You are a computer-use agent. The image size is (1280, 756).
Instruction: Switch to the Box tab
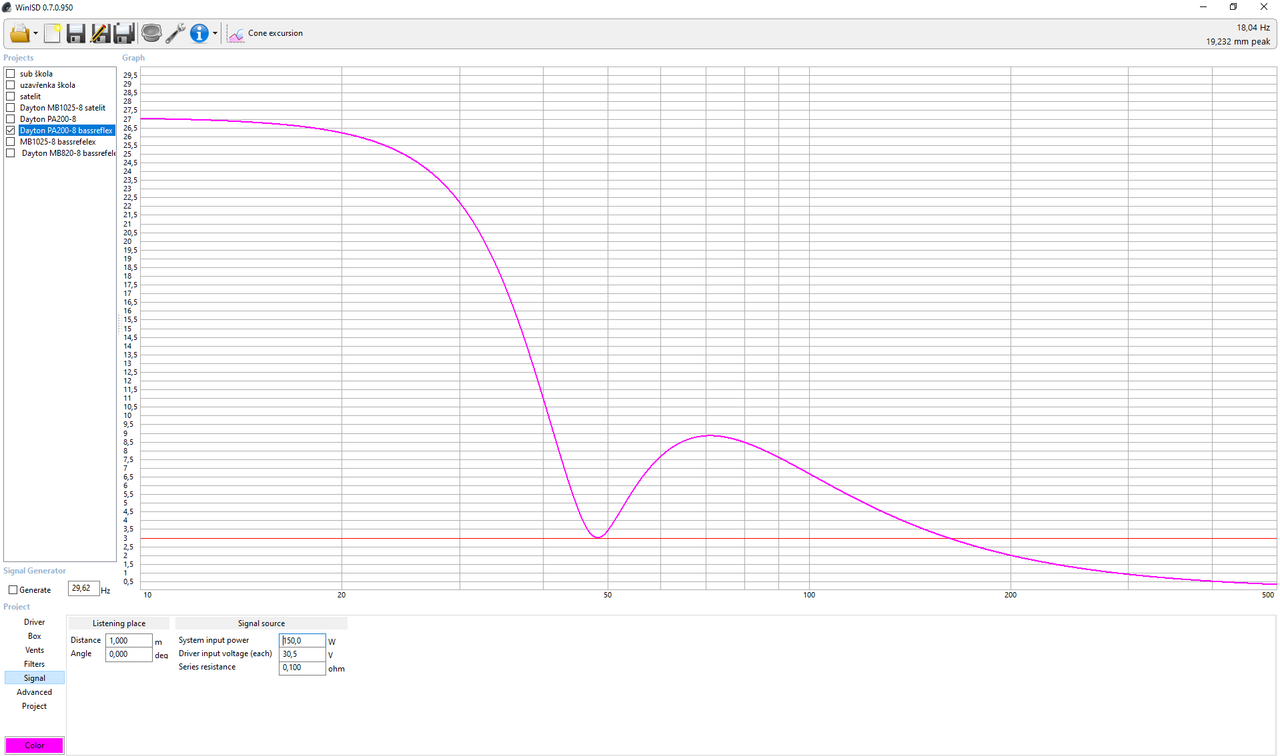click(x=34, y=636)
